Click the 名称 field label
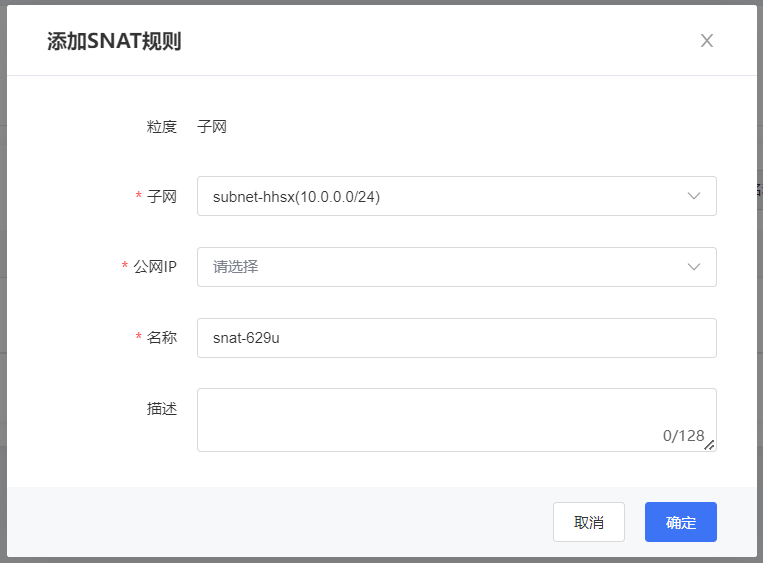This screenshot has width=763, height=563. (162, 338)
